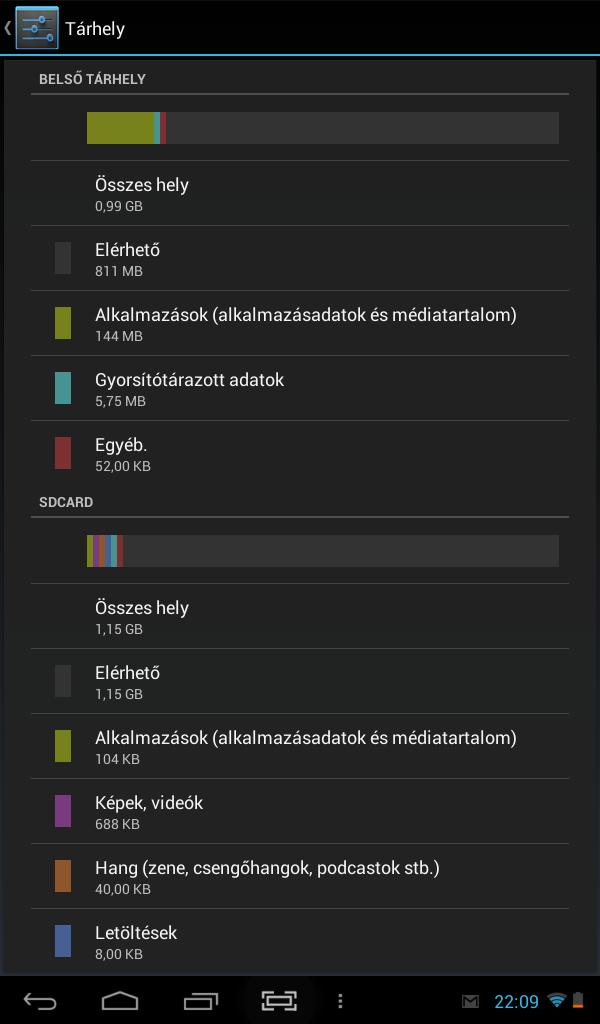Tap the Home navigation button

[x=120, y=1000]
